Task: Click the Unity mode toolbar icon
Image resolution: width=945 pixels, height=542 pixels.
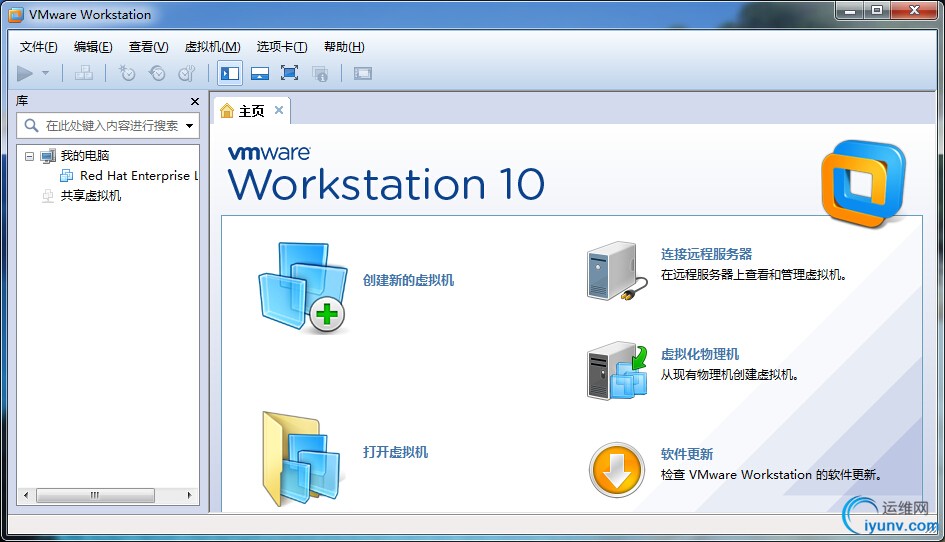Action: pos(319,74)
